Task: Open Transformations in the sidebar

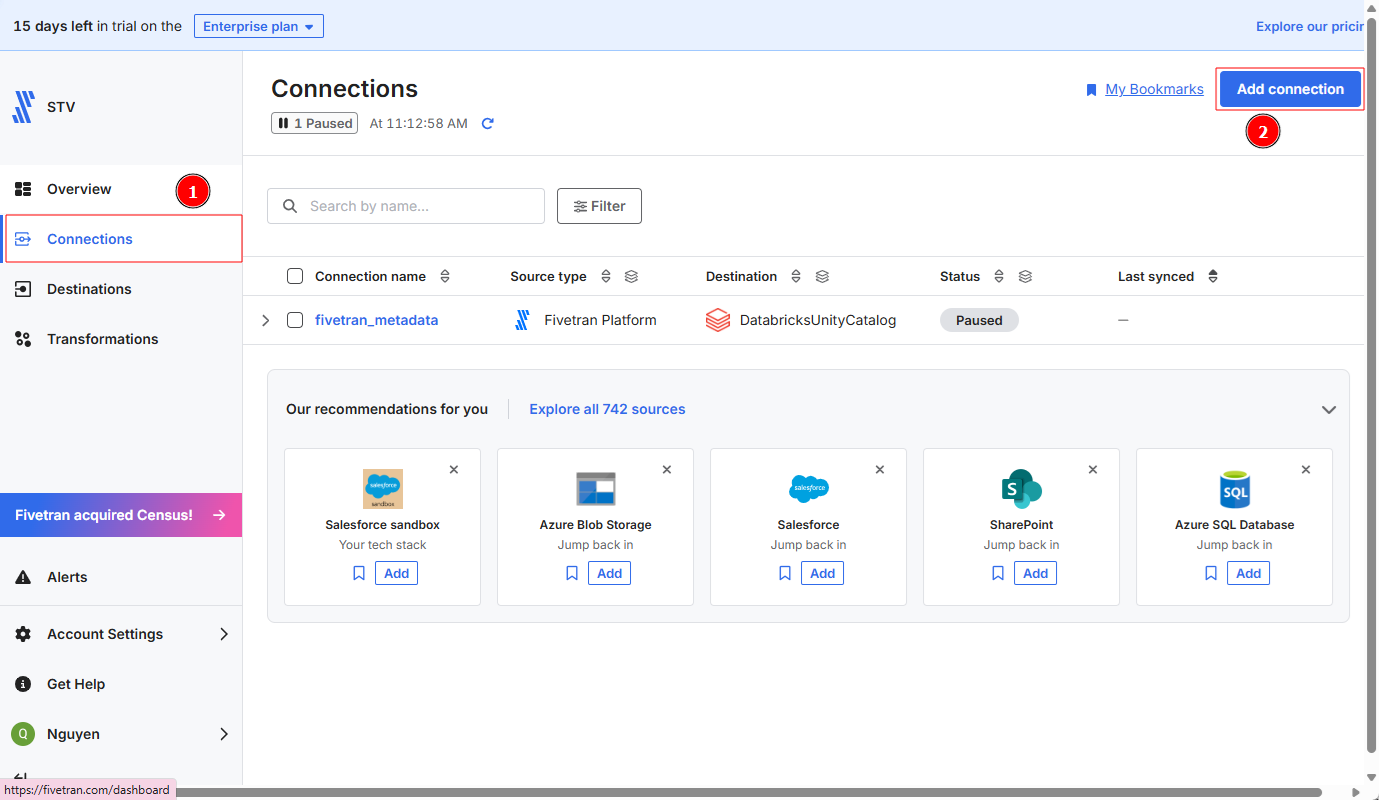Action: tap(102, 339)
